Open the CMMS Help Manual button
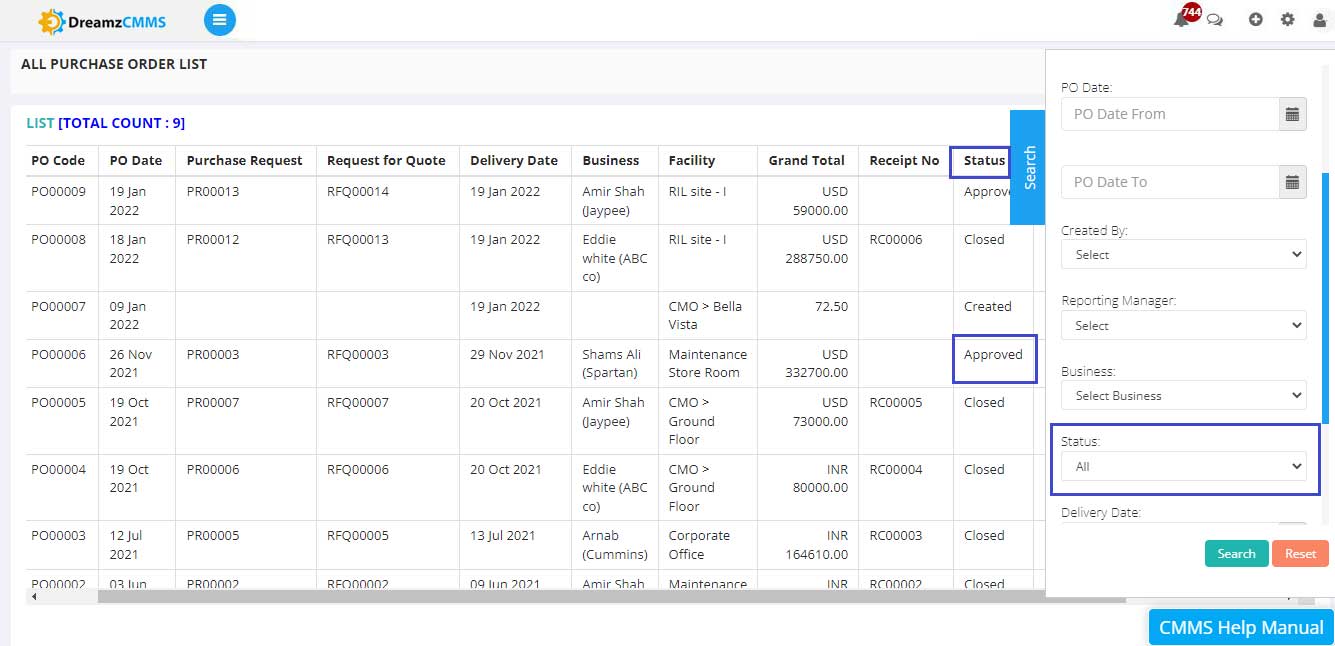Image resolution: width=1335 pixels, height=646 pixels. point(1241,627)
